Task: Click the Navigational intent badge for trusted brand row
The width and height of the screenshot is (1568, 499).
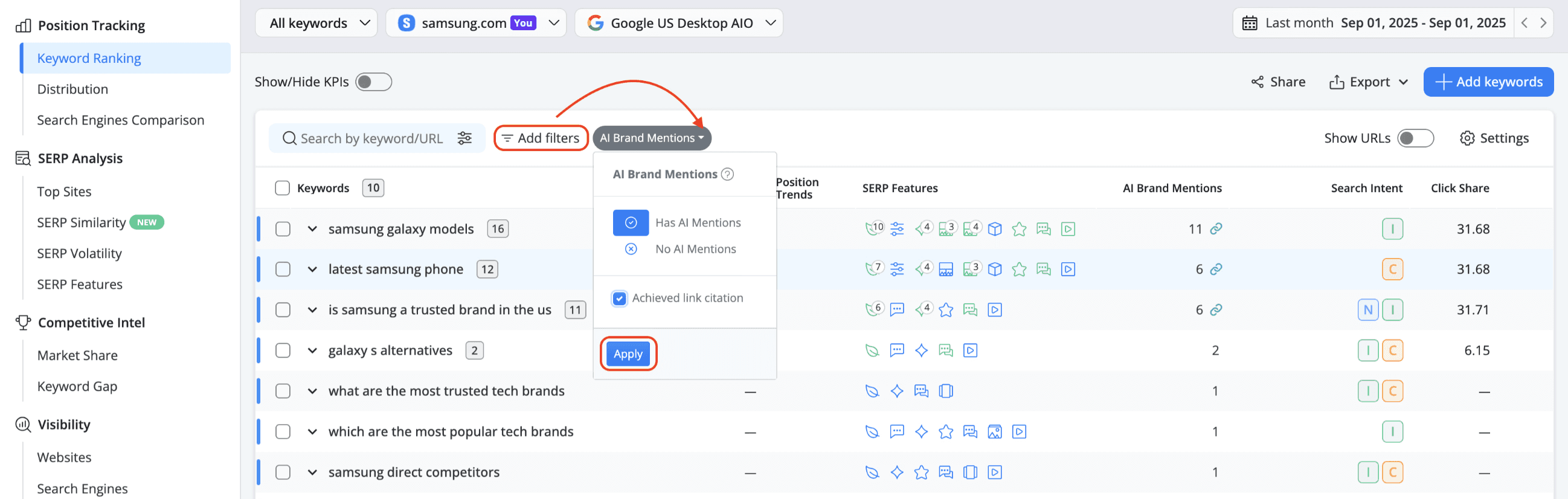Action: (x=1367, y=310)
